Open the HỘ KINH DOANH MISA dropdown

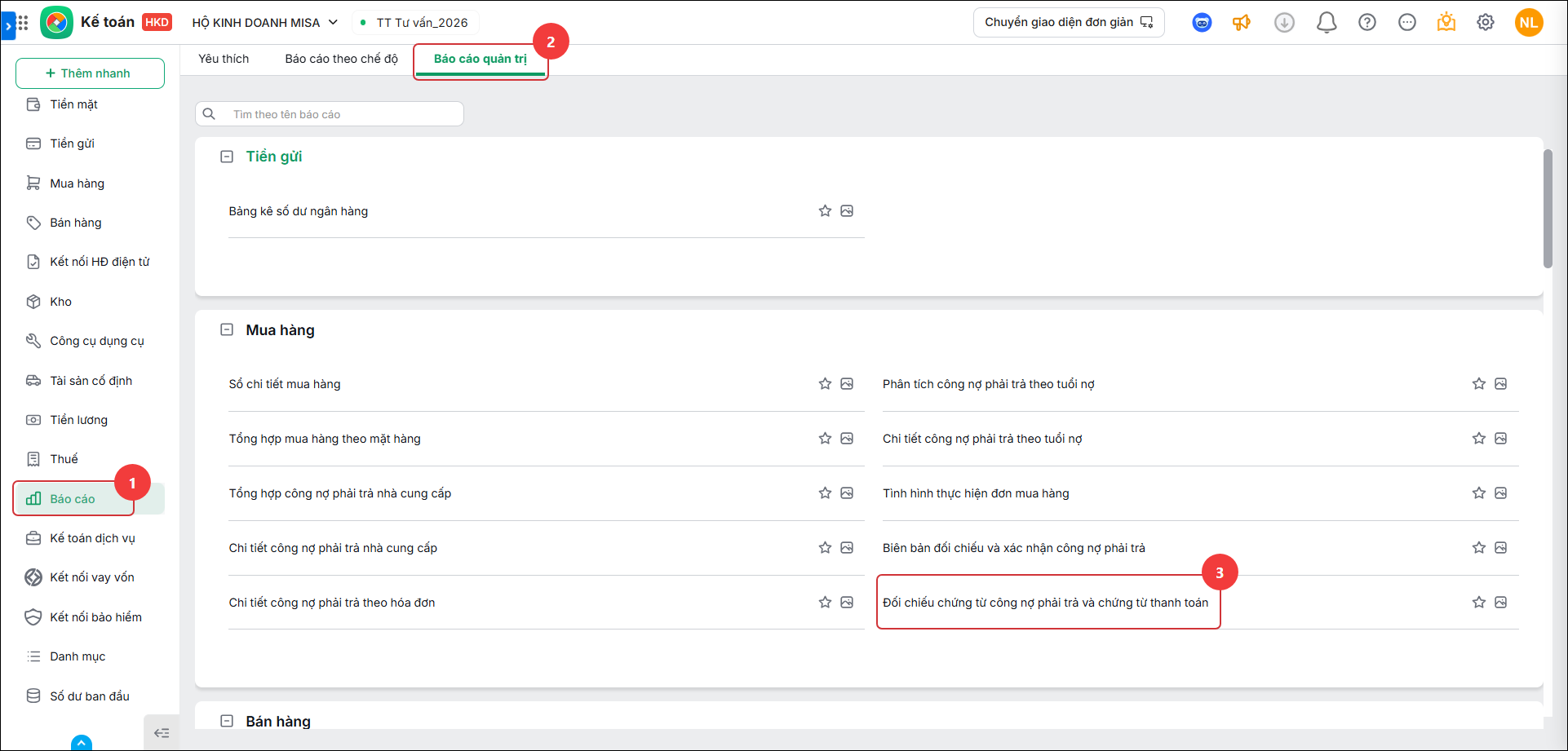[x=265, y=23]
